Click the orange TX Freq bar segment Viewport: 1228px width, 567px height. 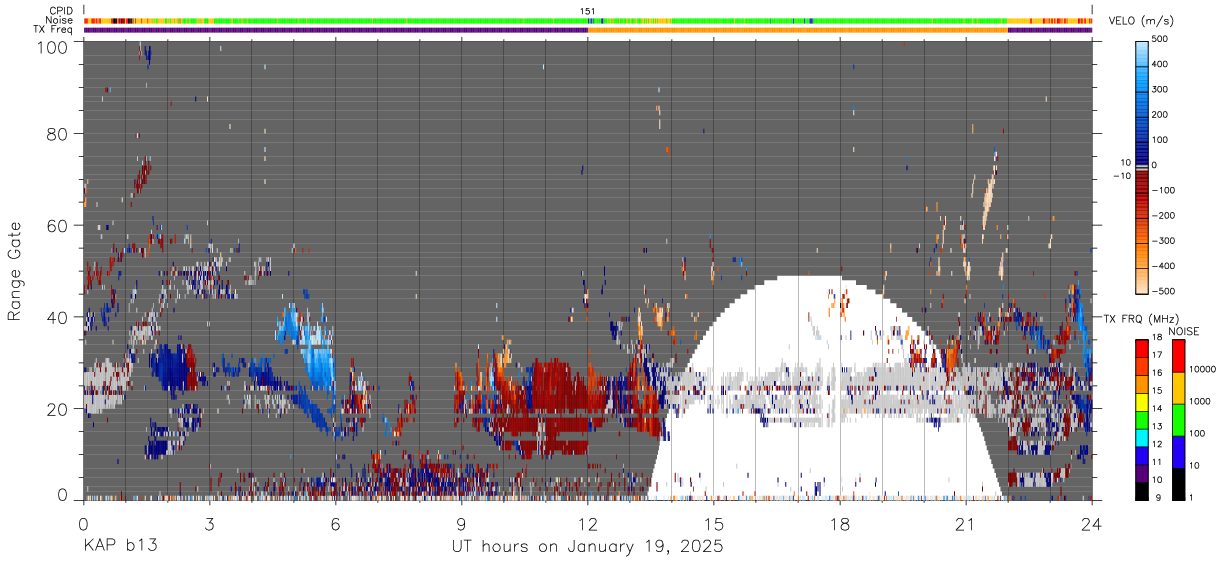pyautogui.click(x=798, y=30)
